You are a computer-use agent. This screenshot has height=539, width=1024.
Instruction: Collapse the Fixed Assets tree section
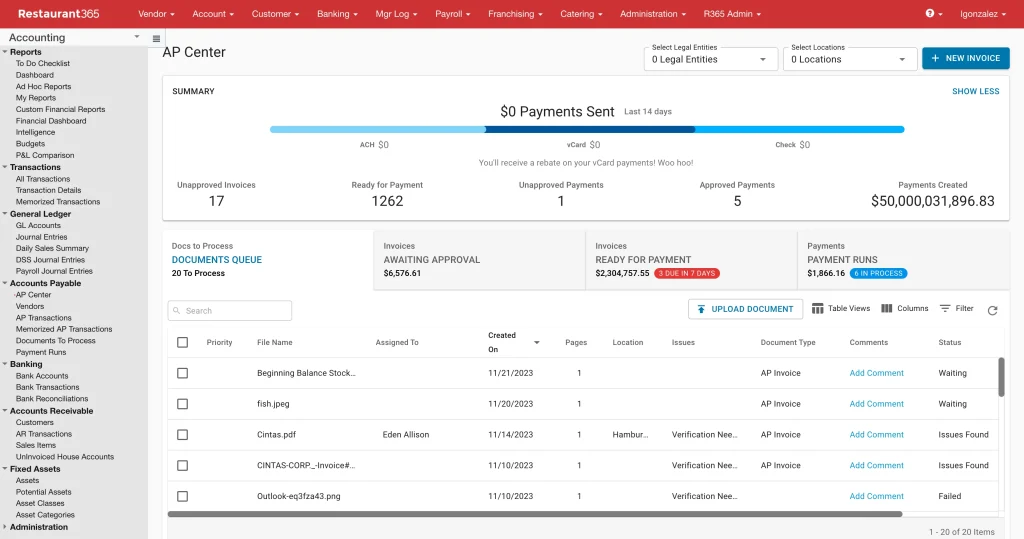coord(5,469)
